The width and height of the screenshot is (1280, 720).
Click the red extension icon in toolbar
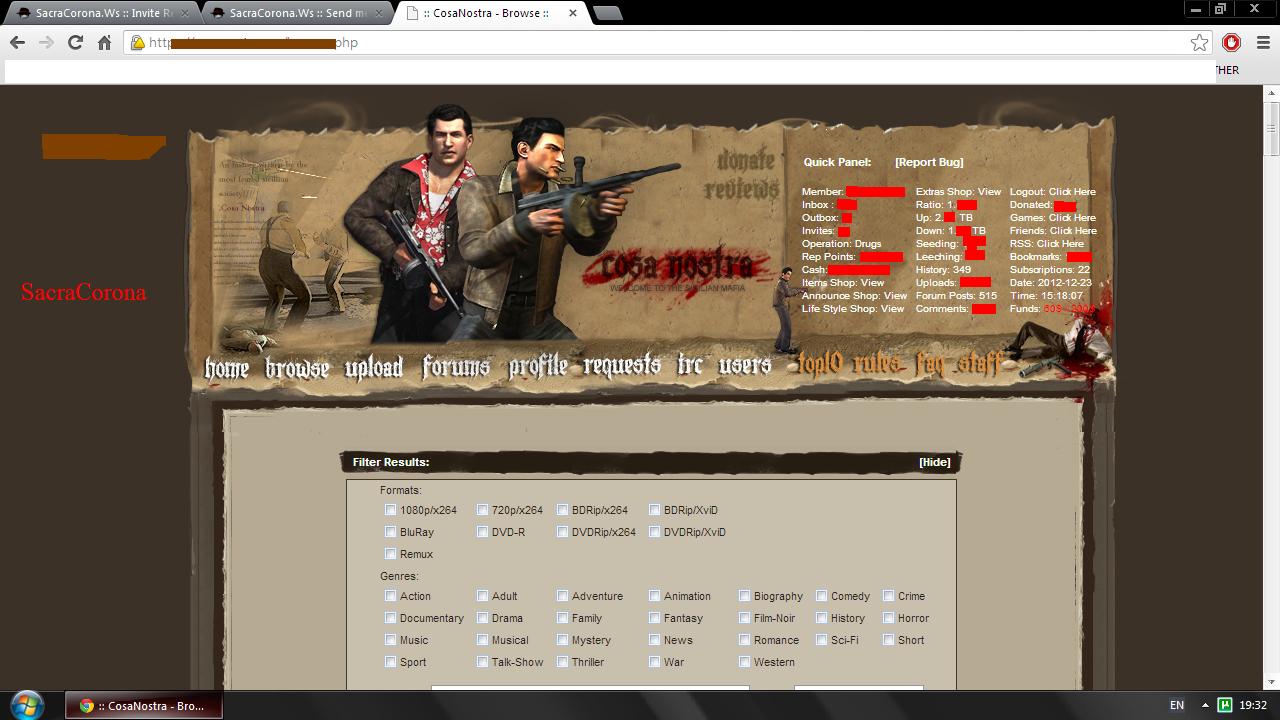(1231, 42)
